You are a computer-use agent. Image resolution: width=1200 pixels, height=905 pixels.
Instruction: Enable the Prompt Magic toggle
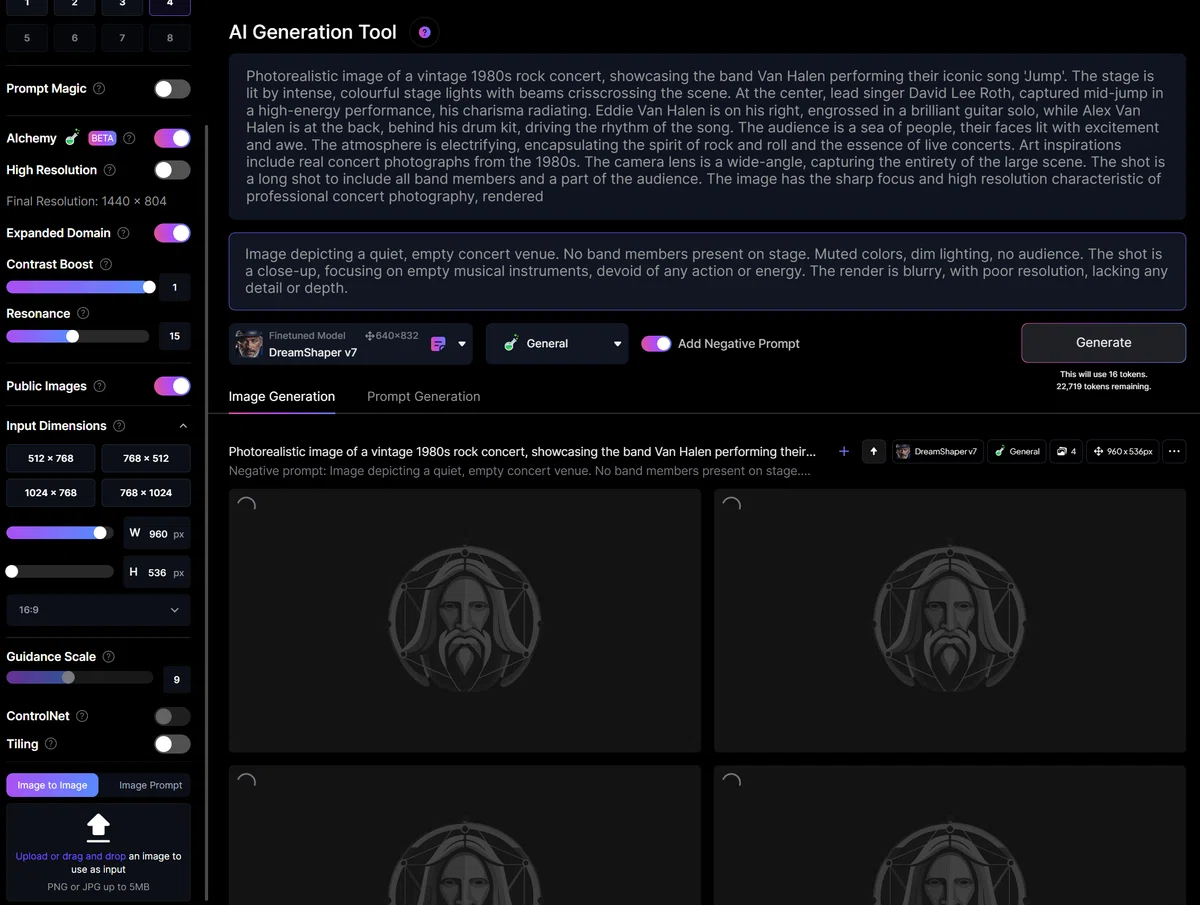(172, 89)
